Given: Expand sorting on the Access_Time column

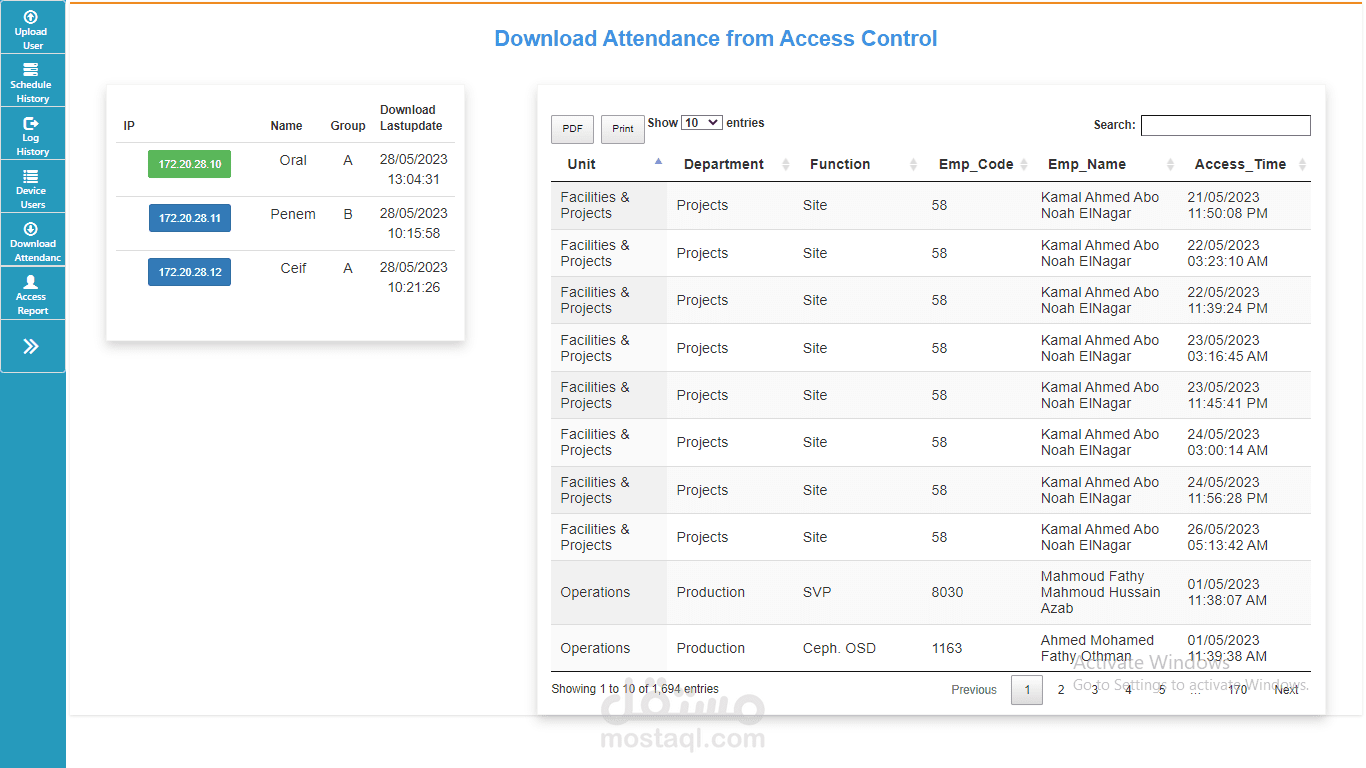Looking at the screenshot, I should click(x=1300, y=164).
